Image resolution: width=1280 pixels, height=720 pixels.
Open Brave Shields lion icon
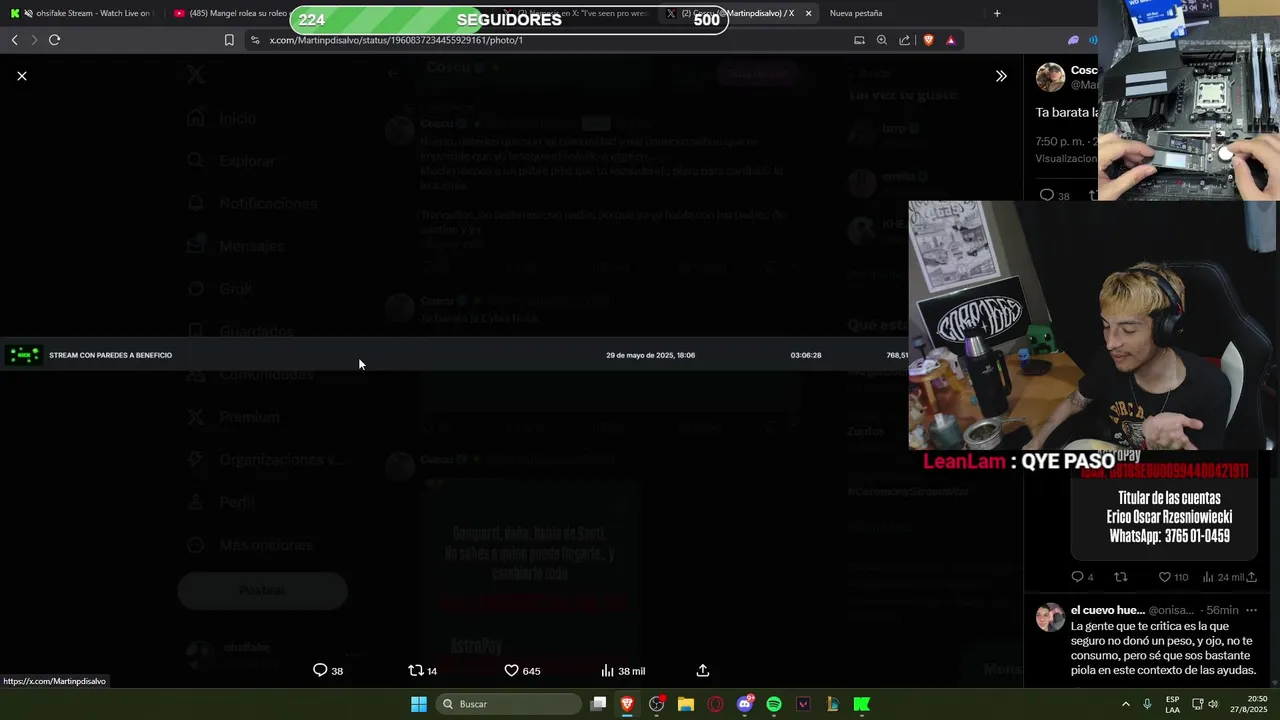pos(928,40)
